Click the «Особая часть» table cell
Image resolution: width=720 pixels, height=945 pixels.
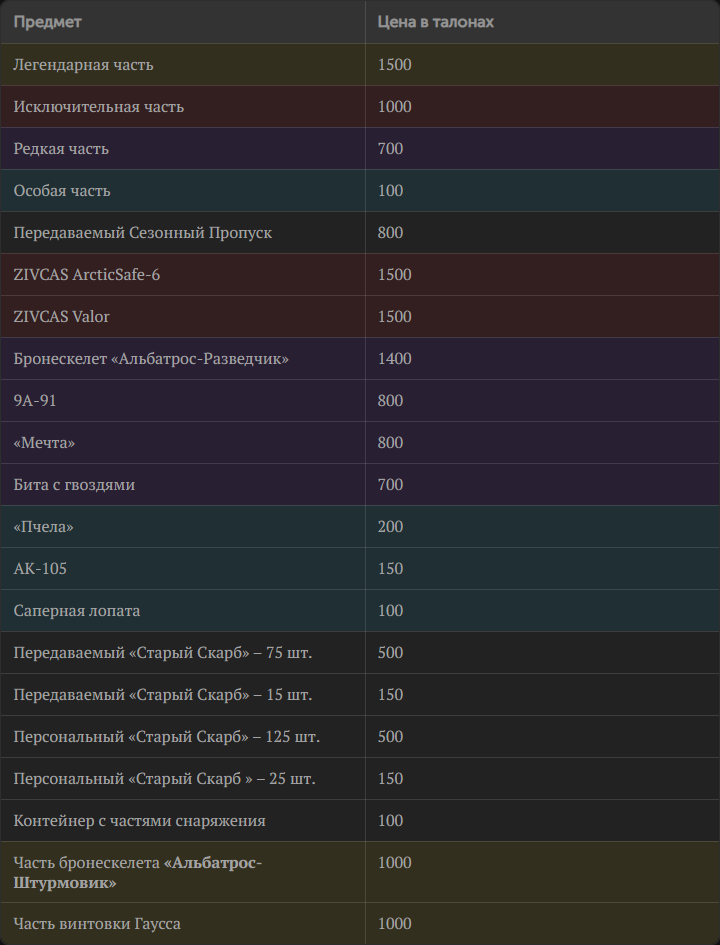tap(62, 191)
